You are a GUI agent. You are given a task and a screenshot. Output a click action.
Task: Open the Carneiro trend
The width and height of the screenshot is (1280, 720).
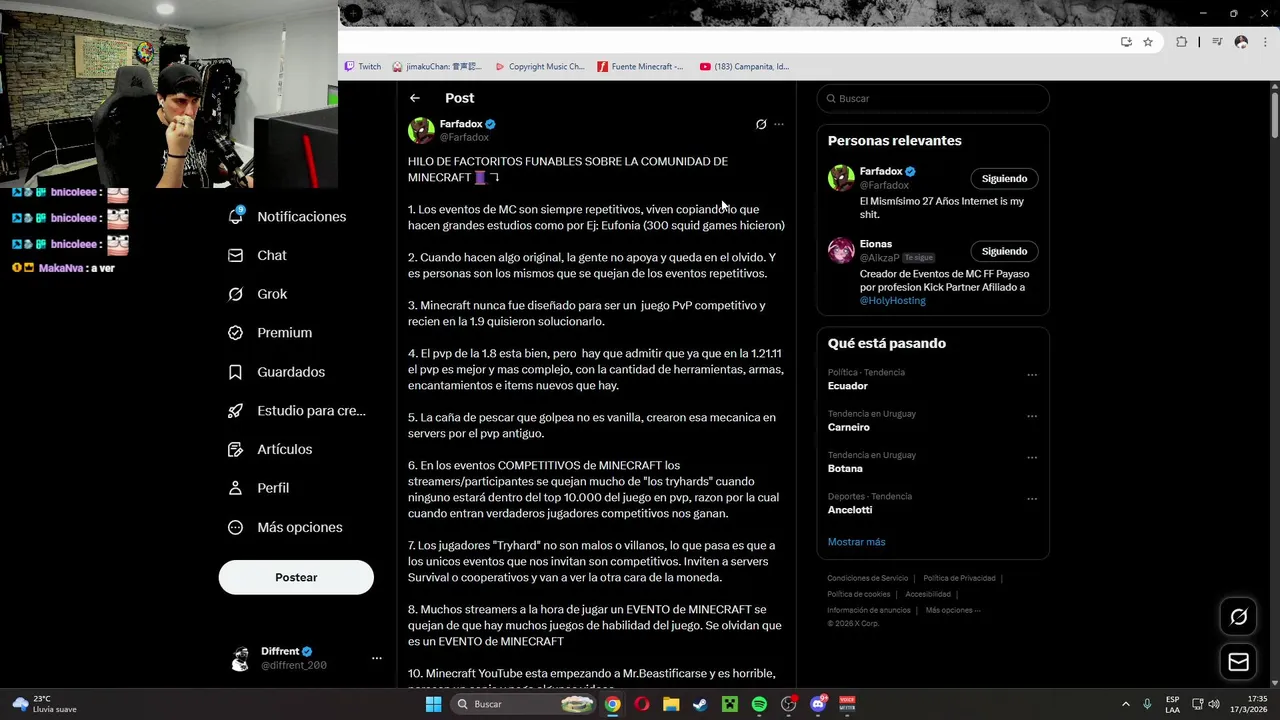click(x=849, y=427)
